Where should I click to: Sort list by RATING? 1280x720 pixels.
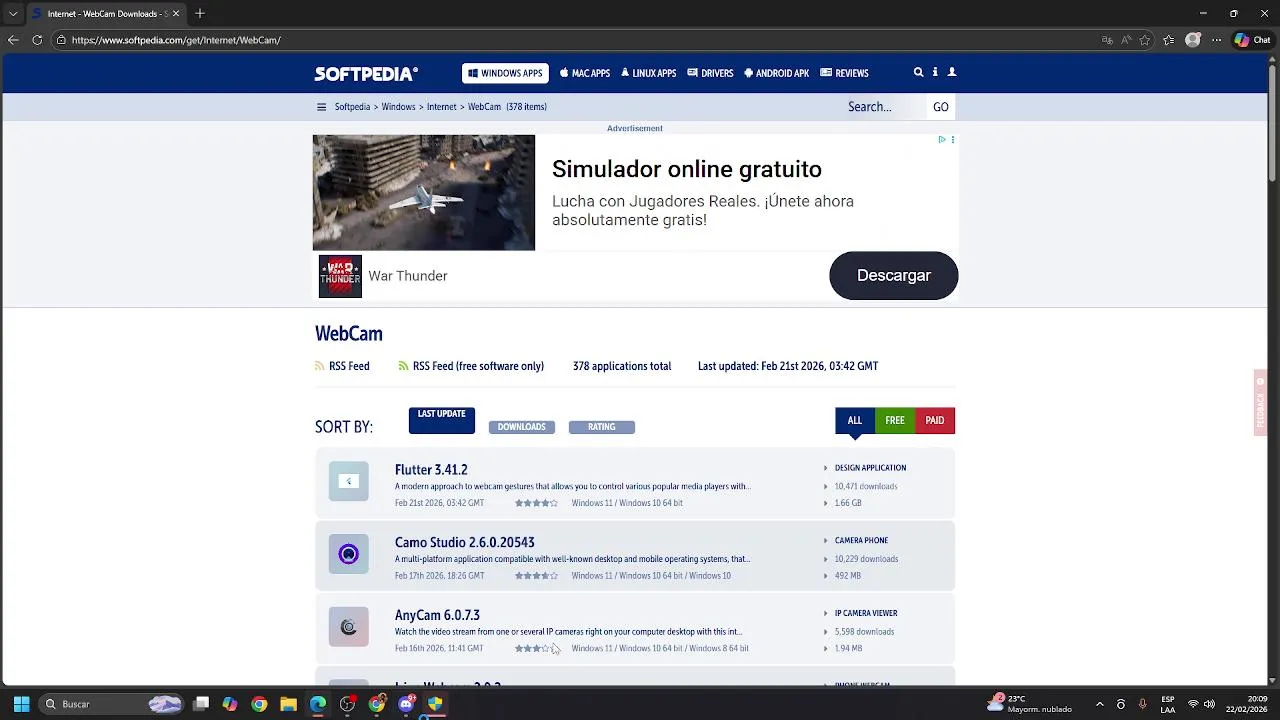[601, 427]
